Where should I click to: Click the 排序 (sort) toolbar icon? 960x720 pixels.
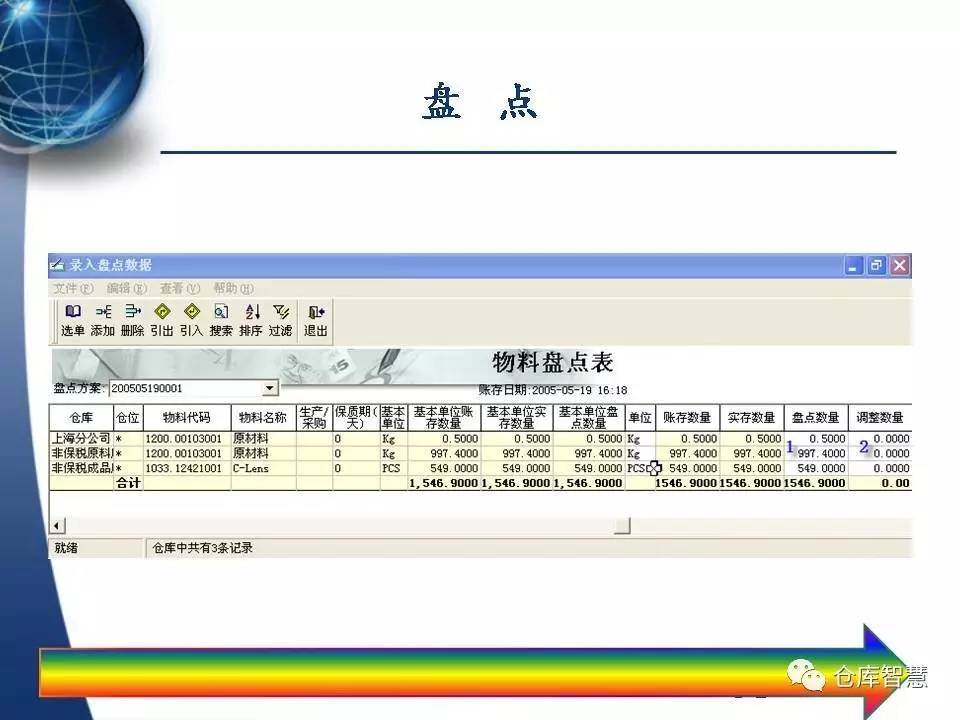pyautogui.click(x=251, y=319)
